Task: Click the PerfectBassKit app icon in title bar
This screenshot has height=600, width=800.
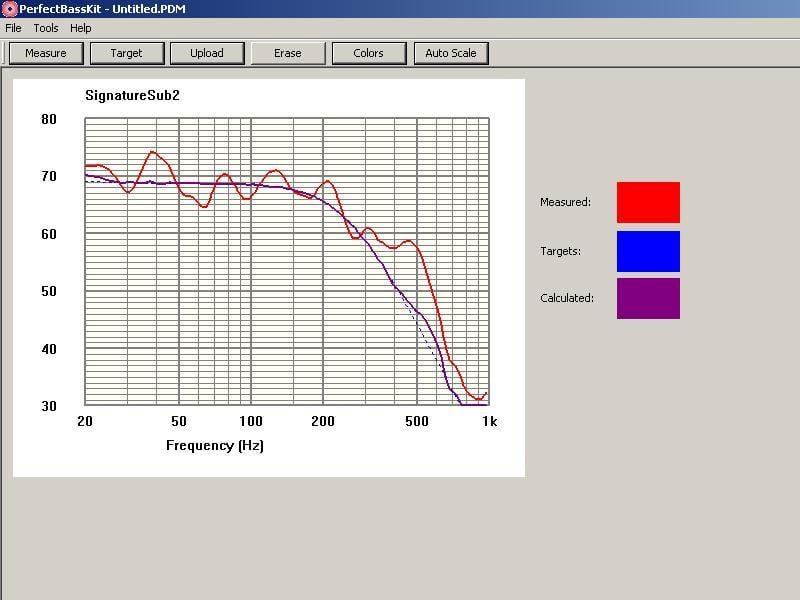Action: [10, 9]
